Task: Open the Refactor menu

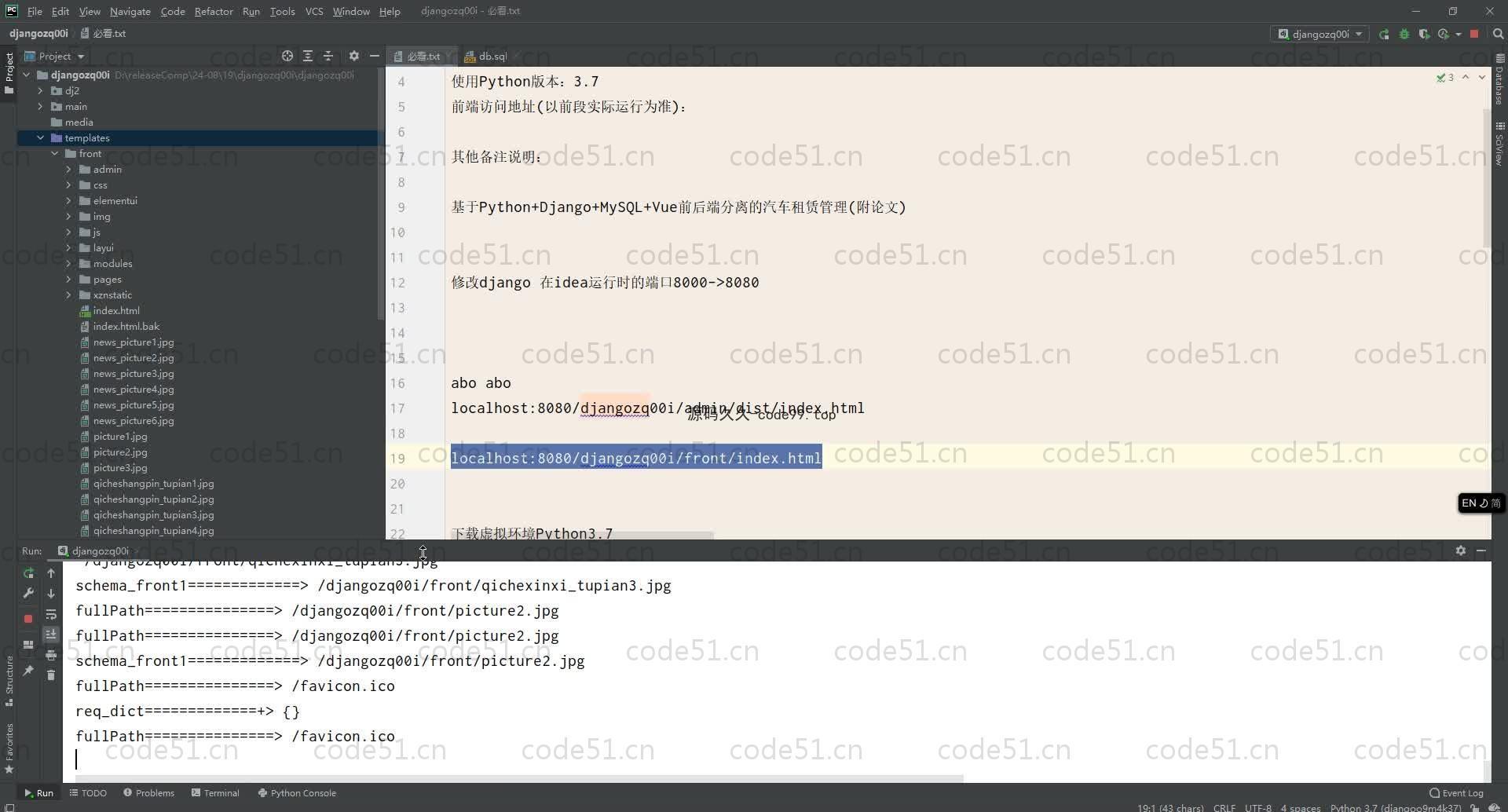Action: click(214, 11)
